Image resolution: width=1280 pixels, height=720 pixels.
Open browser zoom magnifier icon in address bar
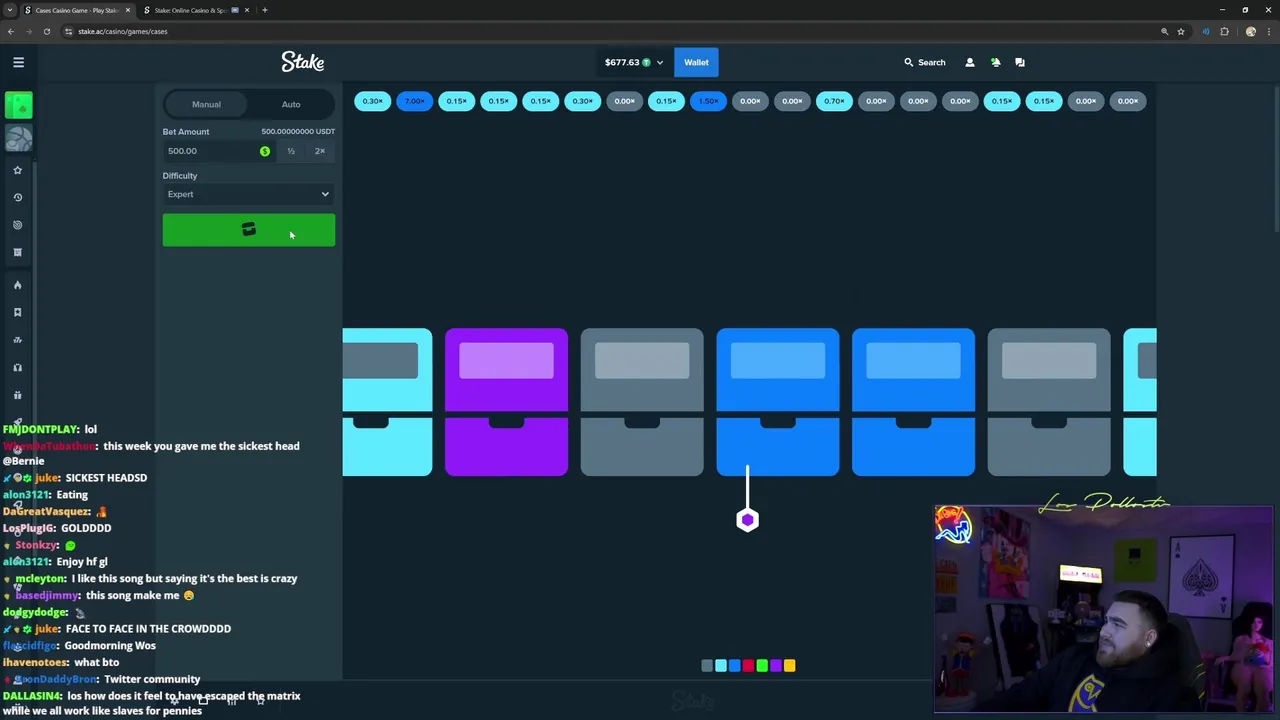[1164, 31]
